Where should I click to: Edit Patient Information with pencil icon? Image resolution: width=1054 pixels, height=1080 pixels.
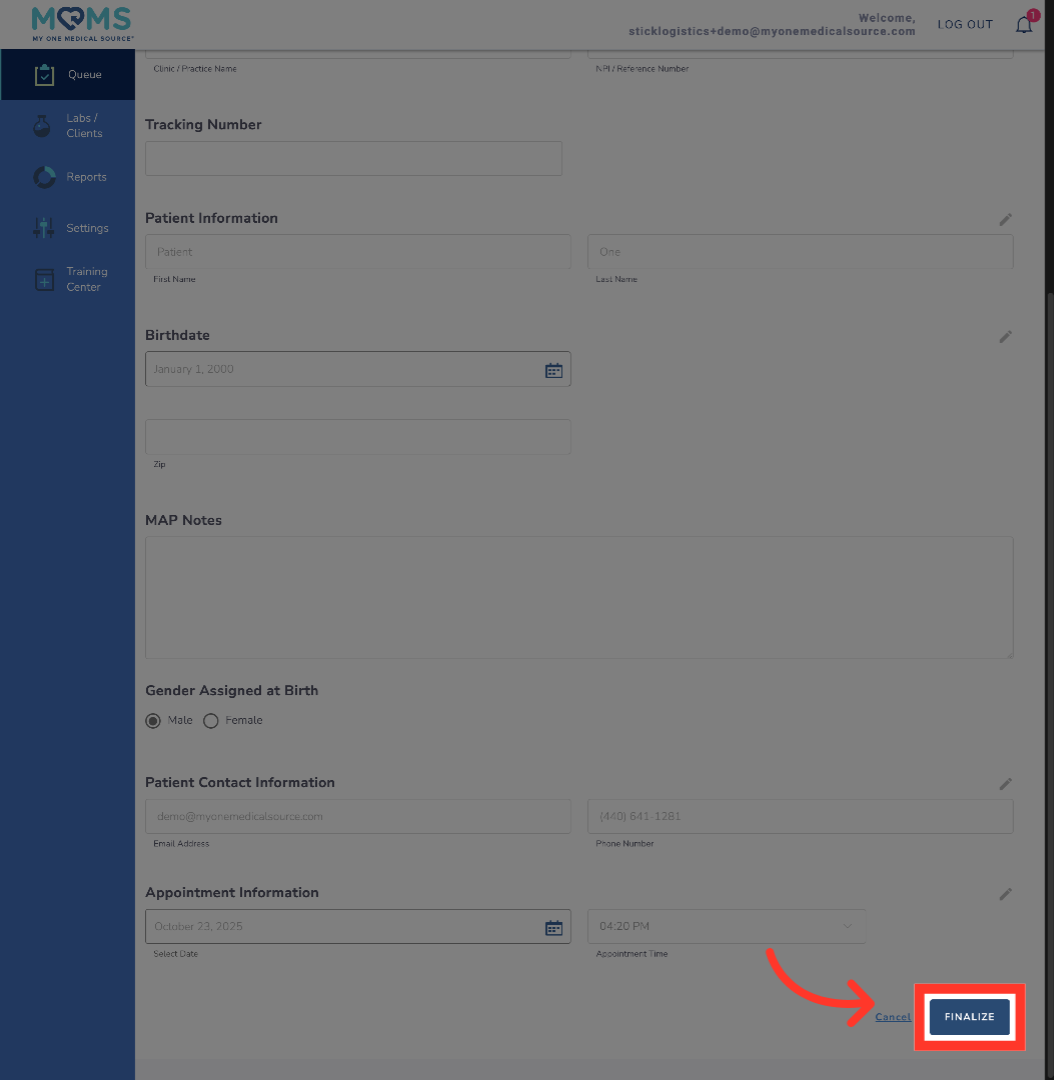pyautogui.click(x=1005, y=219)
